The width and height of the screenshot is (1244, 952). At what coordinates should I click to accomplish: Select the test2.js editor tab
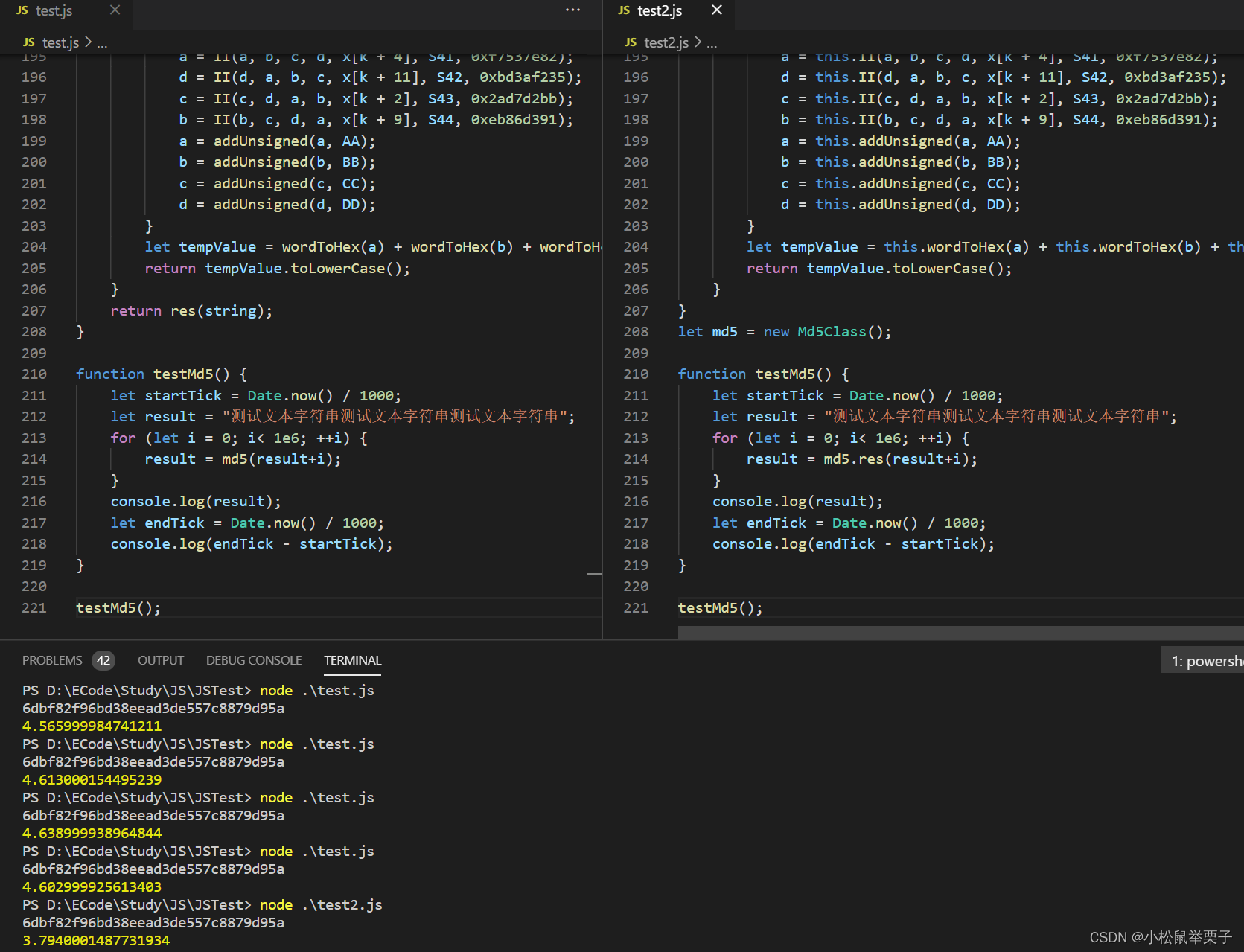coord(659,10)
